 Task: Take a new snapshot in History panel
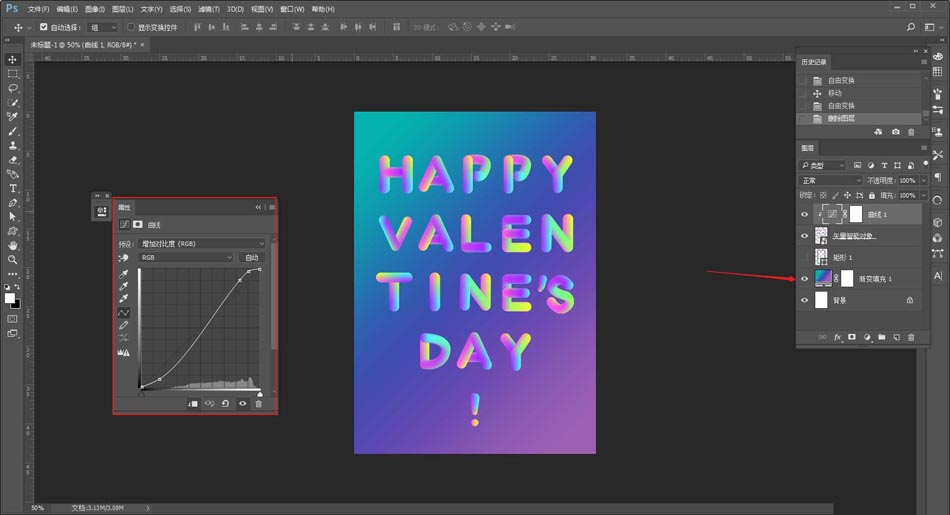[895, 131]
